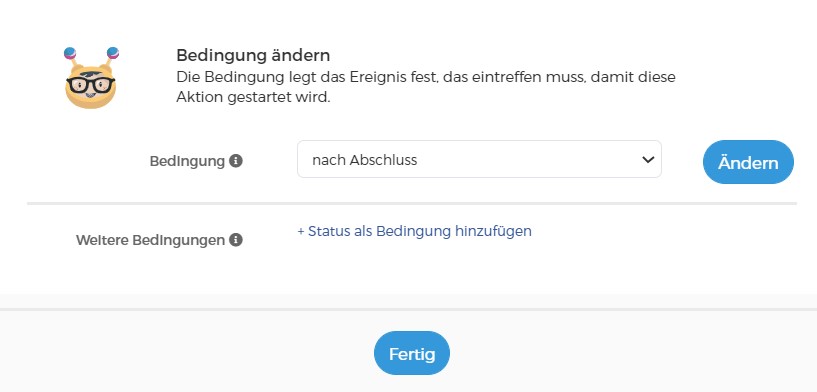Click the mascot's right antenna ball
The width and height of the screenshot is (817, 392).
pos(113,53)
